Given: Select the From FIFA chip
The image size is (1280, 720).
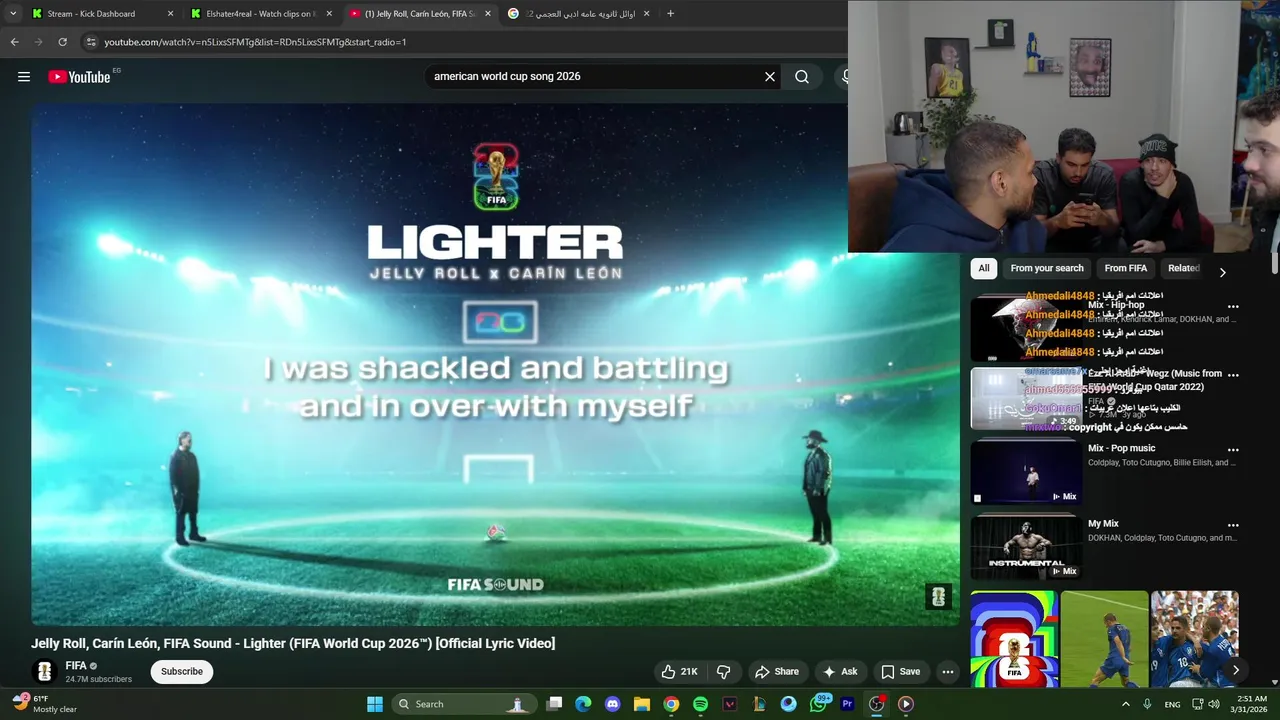Looking at the screenshot, I should click(1126, 268).
